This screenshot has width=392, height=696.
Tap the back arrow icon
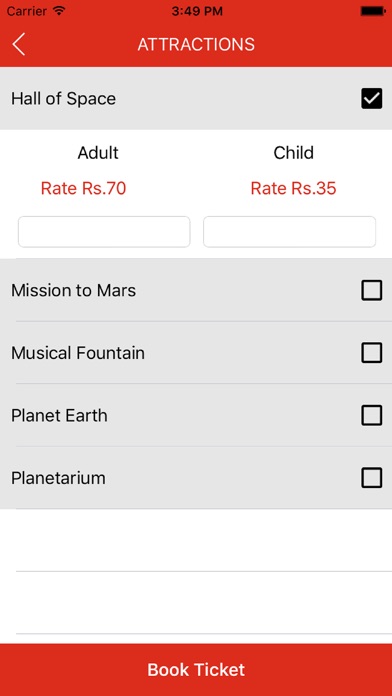pos(19,44)
